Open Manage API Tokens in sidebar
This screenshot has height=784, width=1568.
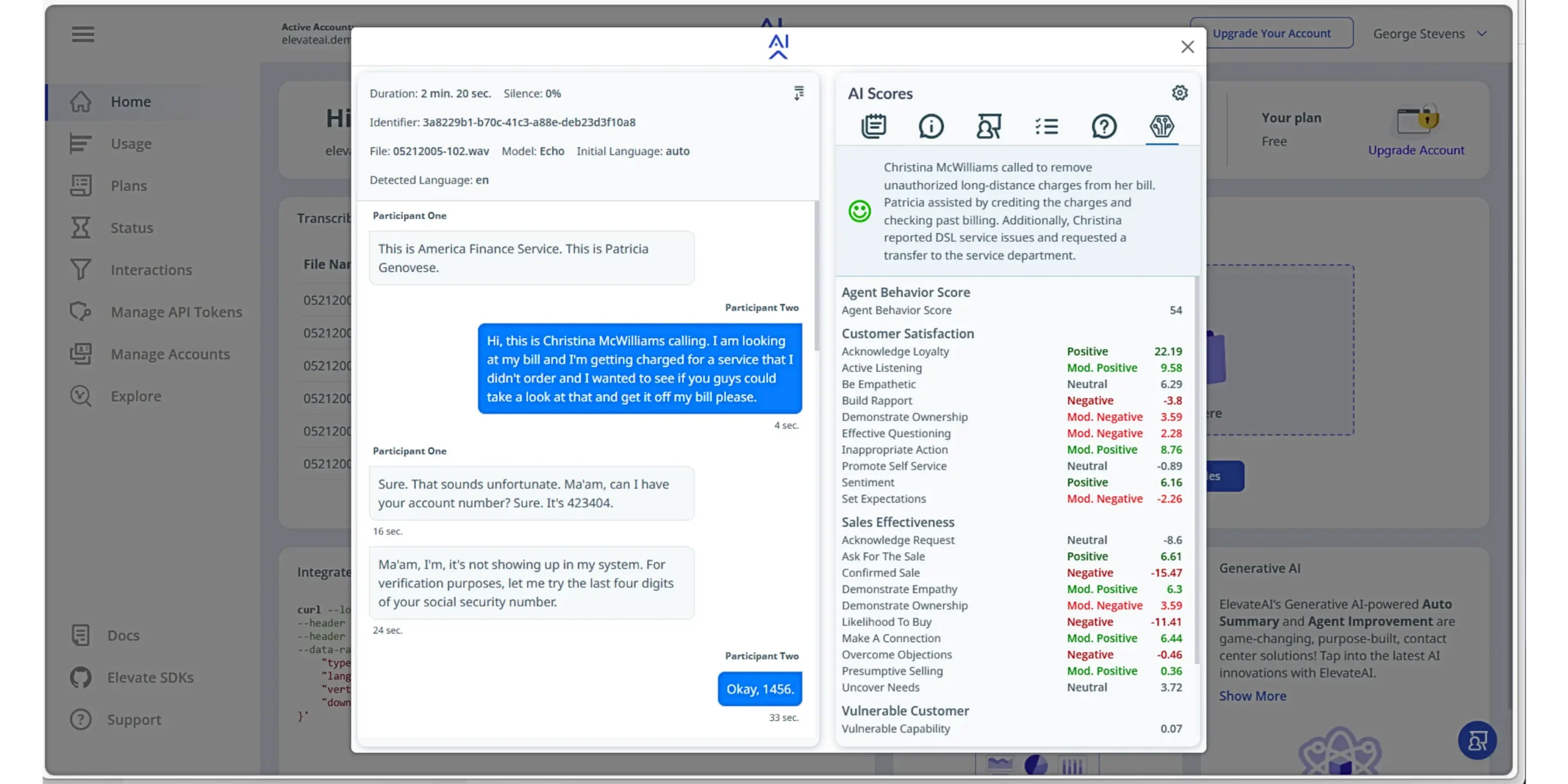176,312
